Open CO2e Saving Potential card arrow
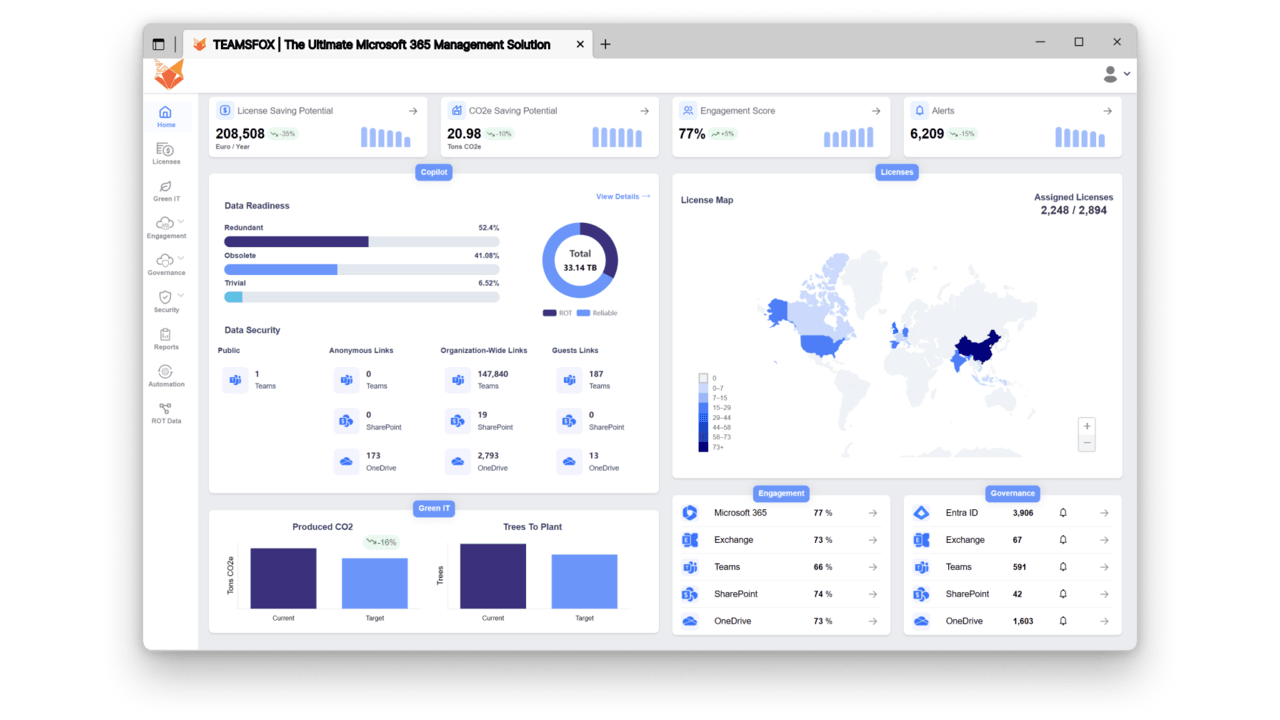Viewport: 1280px width, 720px height. (x=645, y=111)
